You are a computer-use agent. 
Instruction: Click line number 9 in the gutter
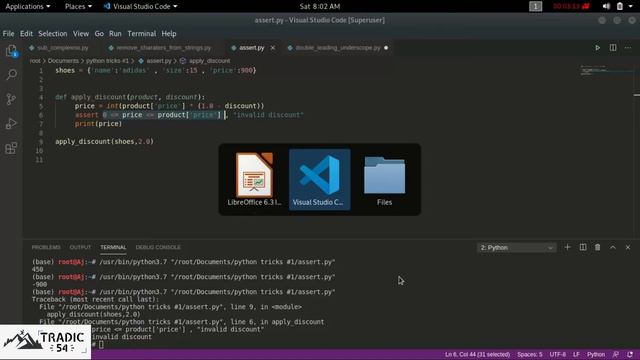pos(41,142)
